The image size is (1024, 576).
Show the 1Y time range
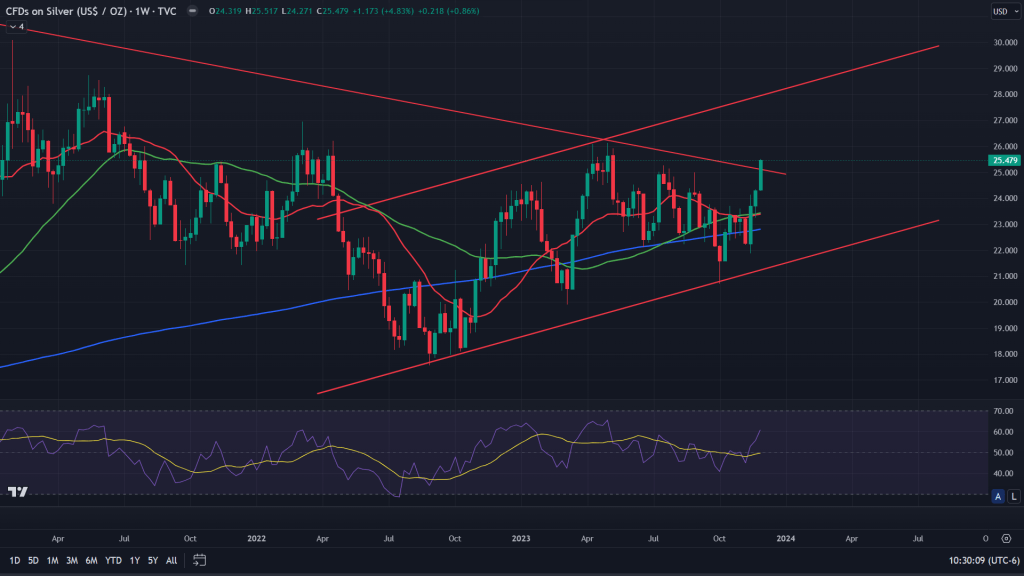(134, 560)
